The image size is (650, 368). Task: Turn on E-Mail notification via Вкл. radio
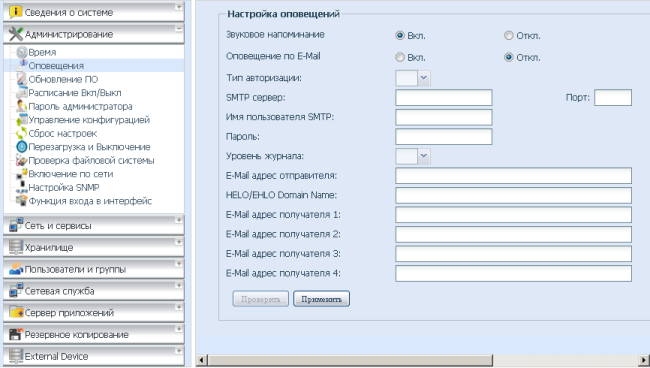click(x=400, y=57)
